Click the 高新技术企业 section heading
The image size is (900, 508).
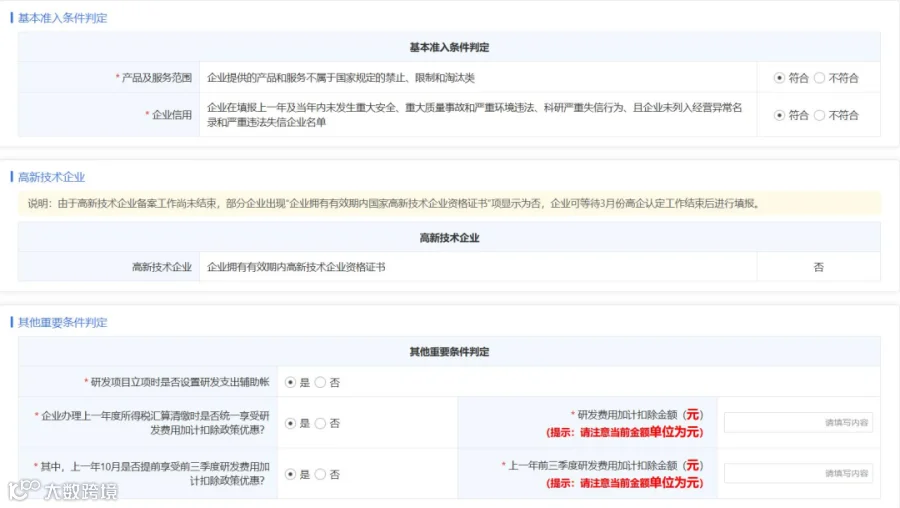pos(52,177)
